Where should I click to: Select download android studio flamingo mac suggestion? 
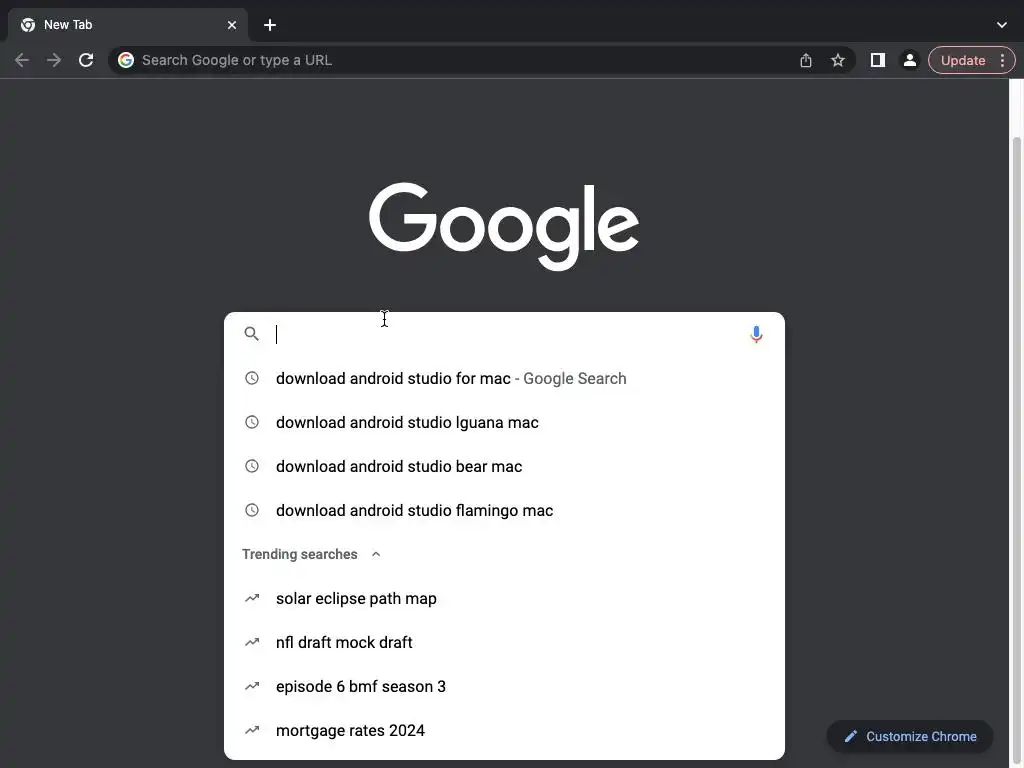[504, 511]
